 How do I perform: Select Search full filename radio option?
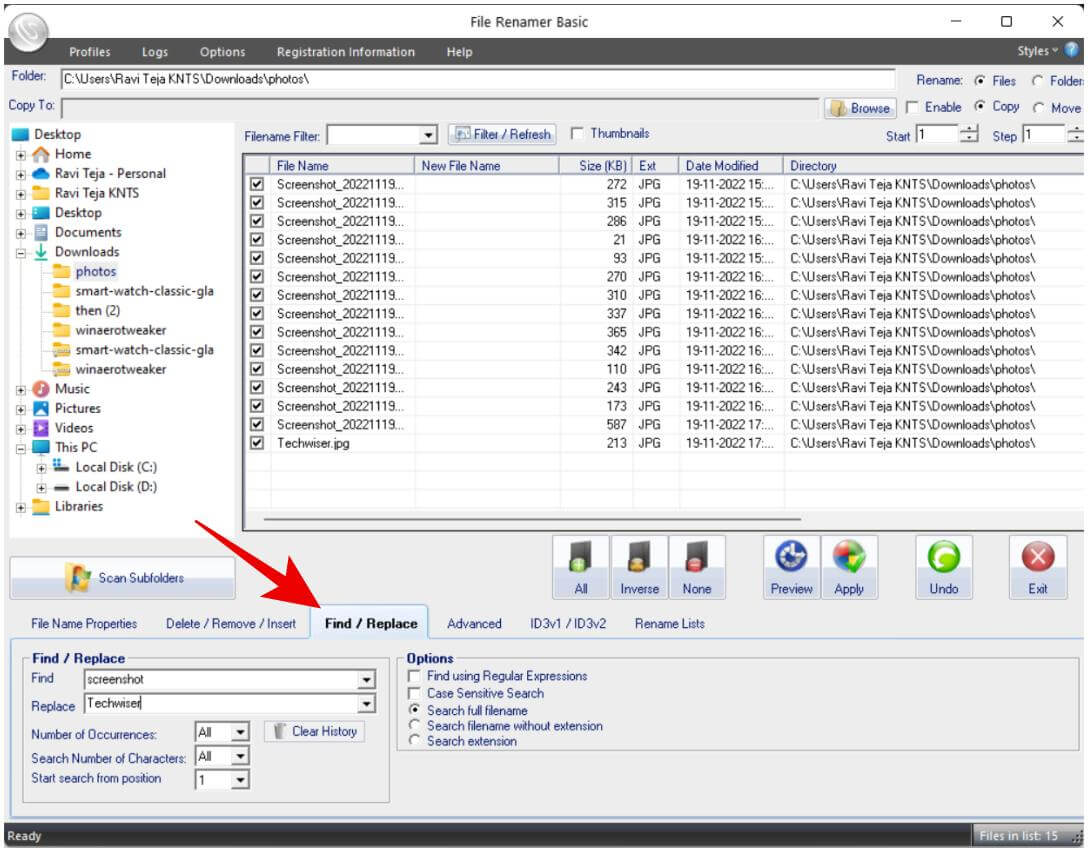(414, 710)
